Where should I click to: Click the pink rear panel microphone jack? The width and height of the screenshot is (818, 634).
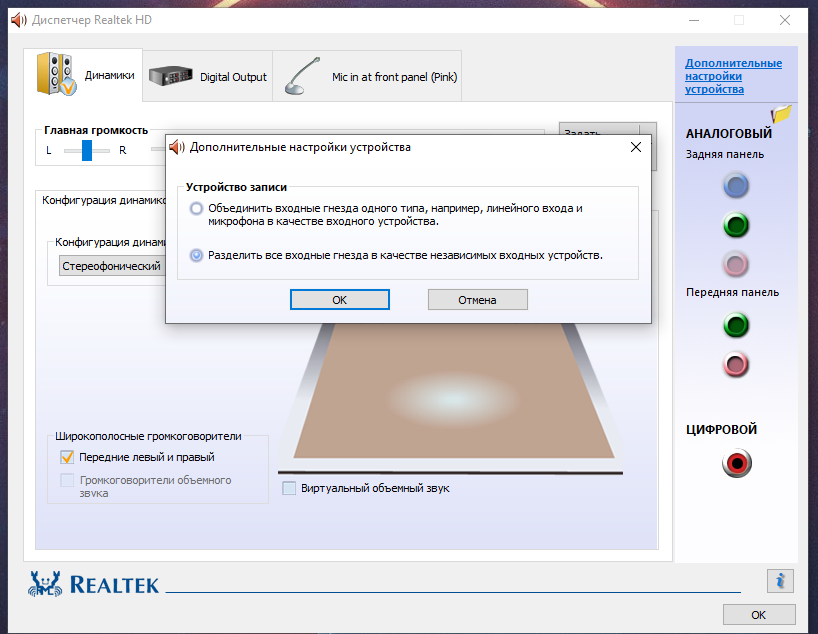736,264
